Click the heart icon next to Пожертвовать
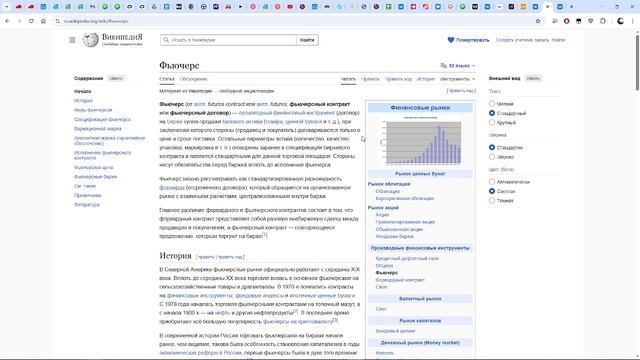Image resolution: width=640 pixels, height=360 pixels. click(x=451, y=40)
